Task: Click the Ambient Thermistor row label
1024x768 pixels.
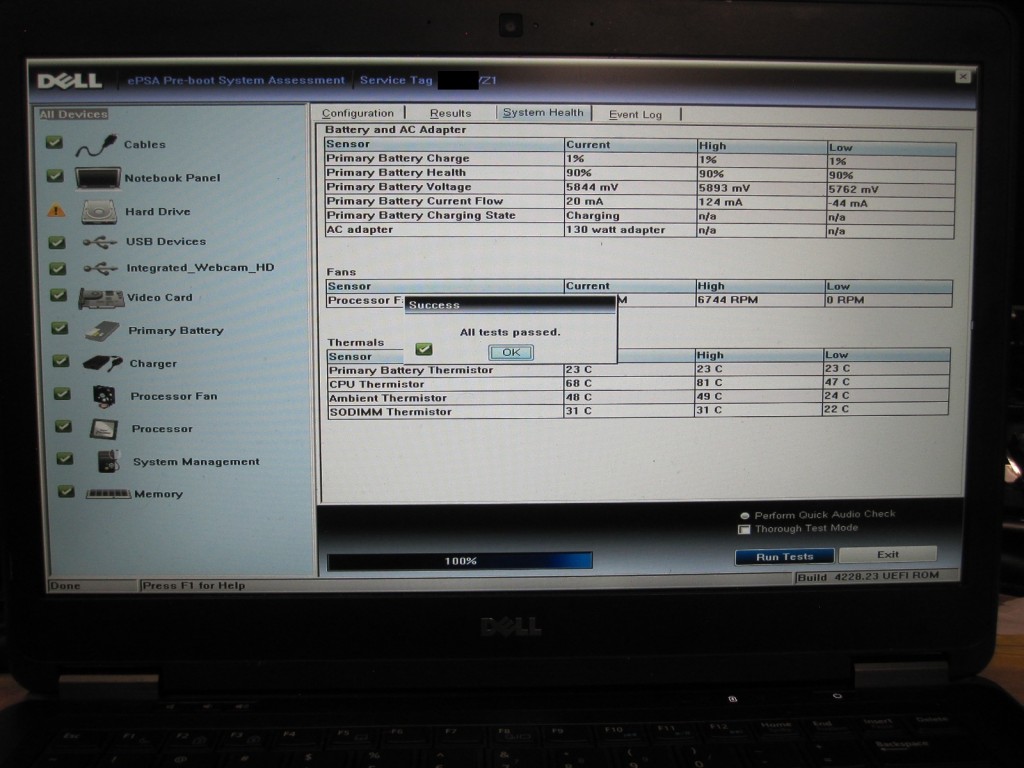Action: click(x=388, y=398)
